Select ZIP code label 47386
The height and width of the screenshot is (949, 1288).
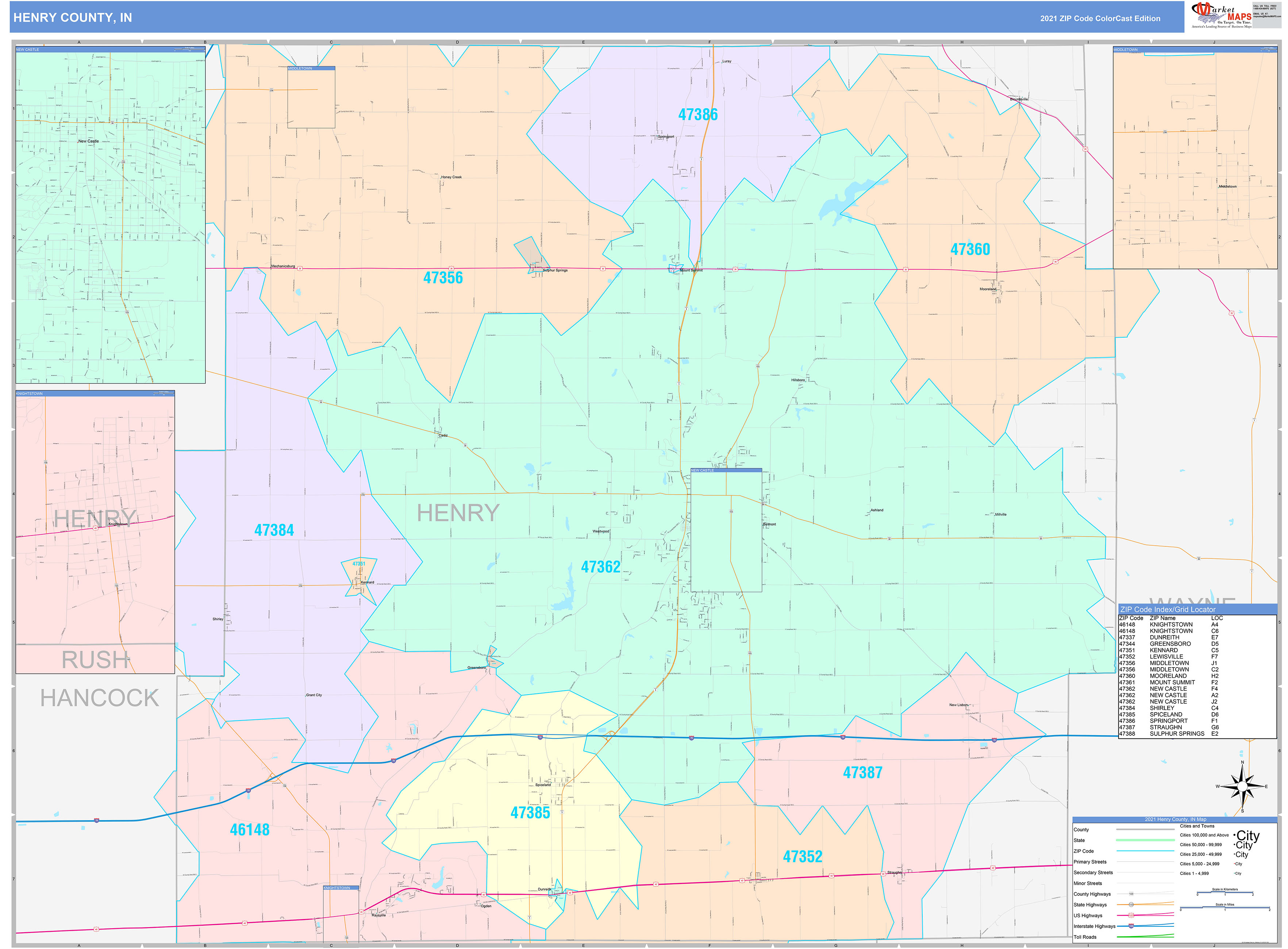[x=697, y=115]
